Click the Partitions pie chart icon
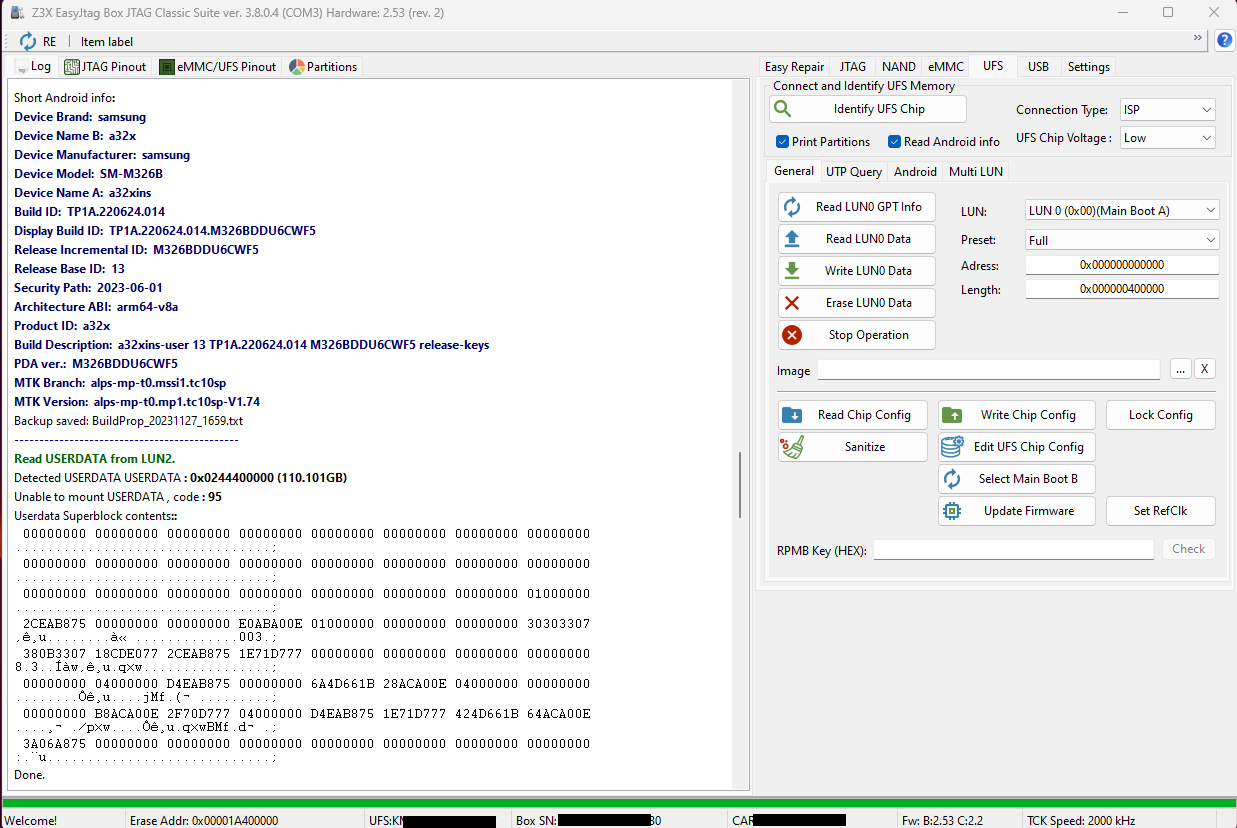This screenshot has height=828, width=1237. click(x=297, y=67)
